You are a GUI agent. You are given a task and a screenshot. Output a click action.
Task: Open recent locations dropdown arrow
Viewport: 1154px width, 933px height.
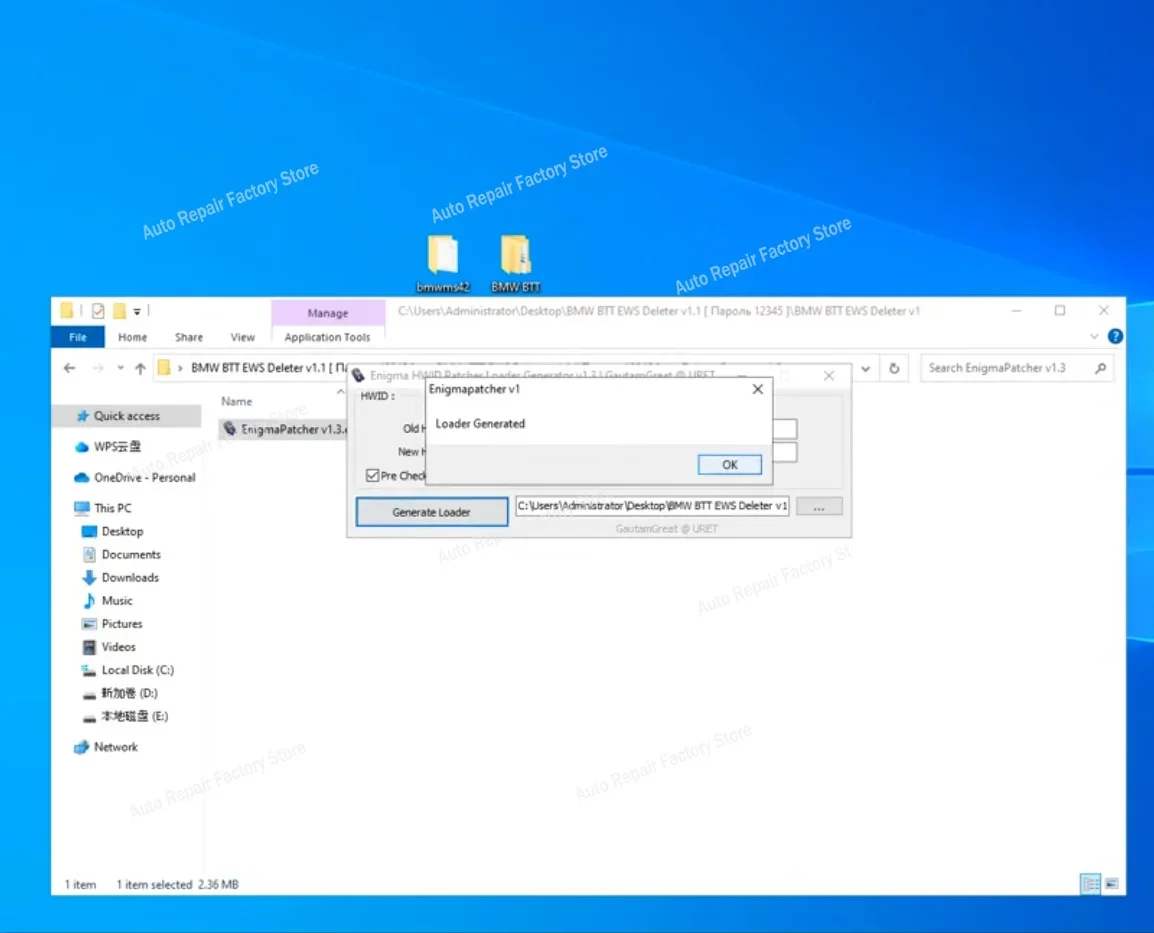[120, 368]
